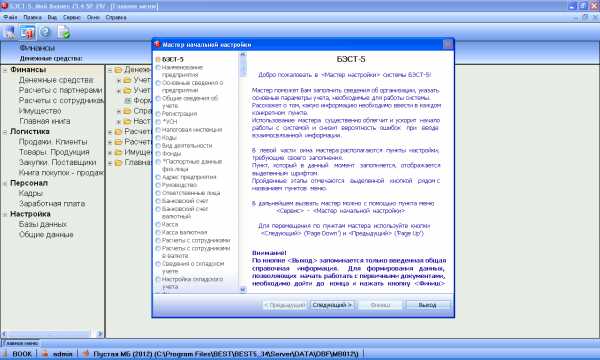Screen dimensions: 600x360
Task: Select Базы данных under Настройка
Action: point(42,225)
